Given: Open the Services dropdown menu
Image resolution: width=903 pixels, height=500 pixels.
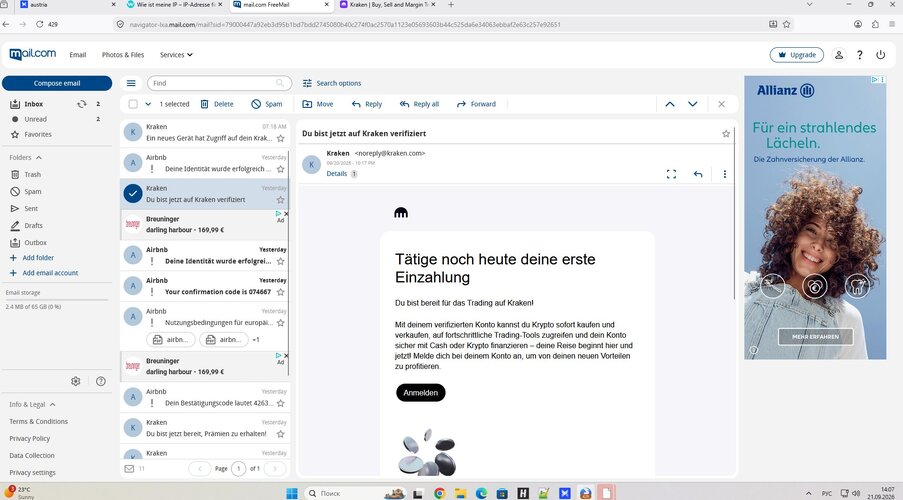Looking at the screenshot, I should 176,55.
